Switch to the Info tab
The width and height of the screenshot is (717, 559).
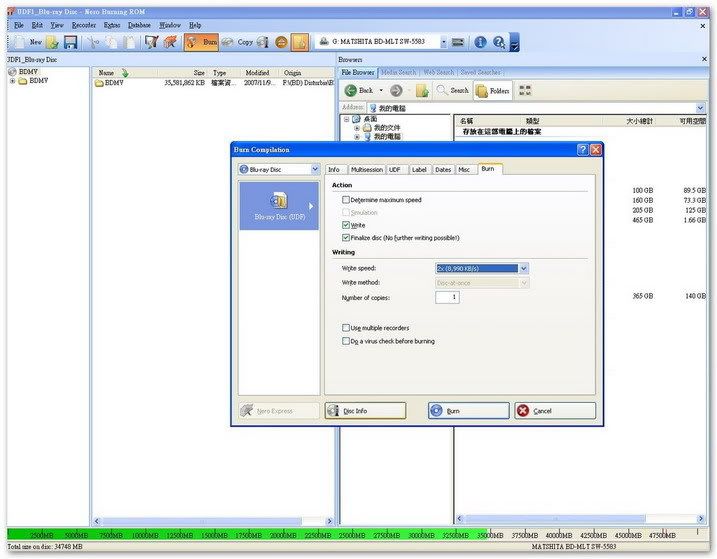pyautogui.click(x=334, y=170)
